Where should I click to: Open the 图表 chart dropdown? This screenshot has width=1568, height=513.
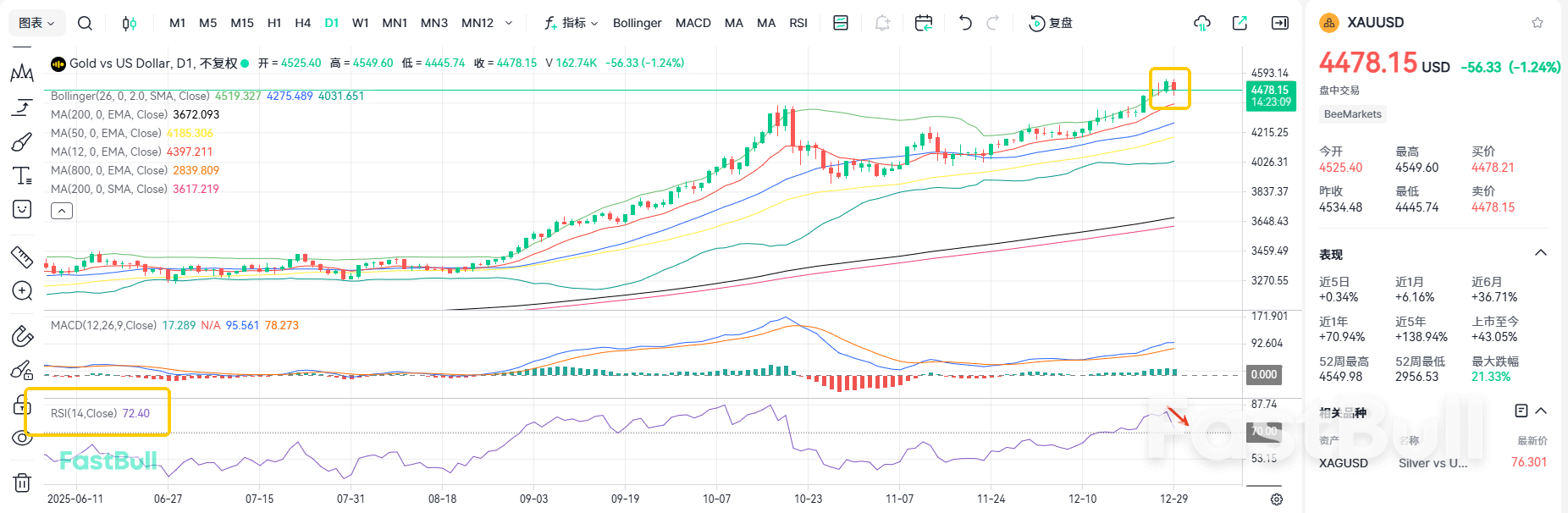(36, 23)
